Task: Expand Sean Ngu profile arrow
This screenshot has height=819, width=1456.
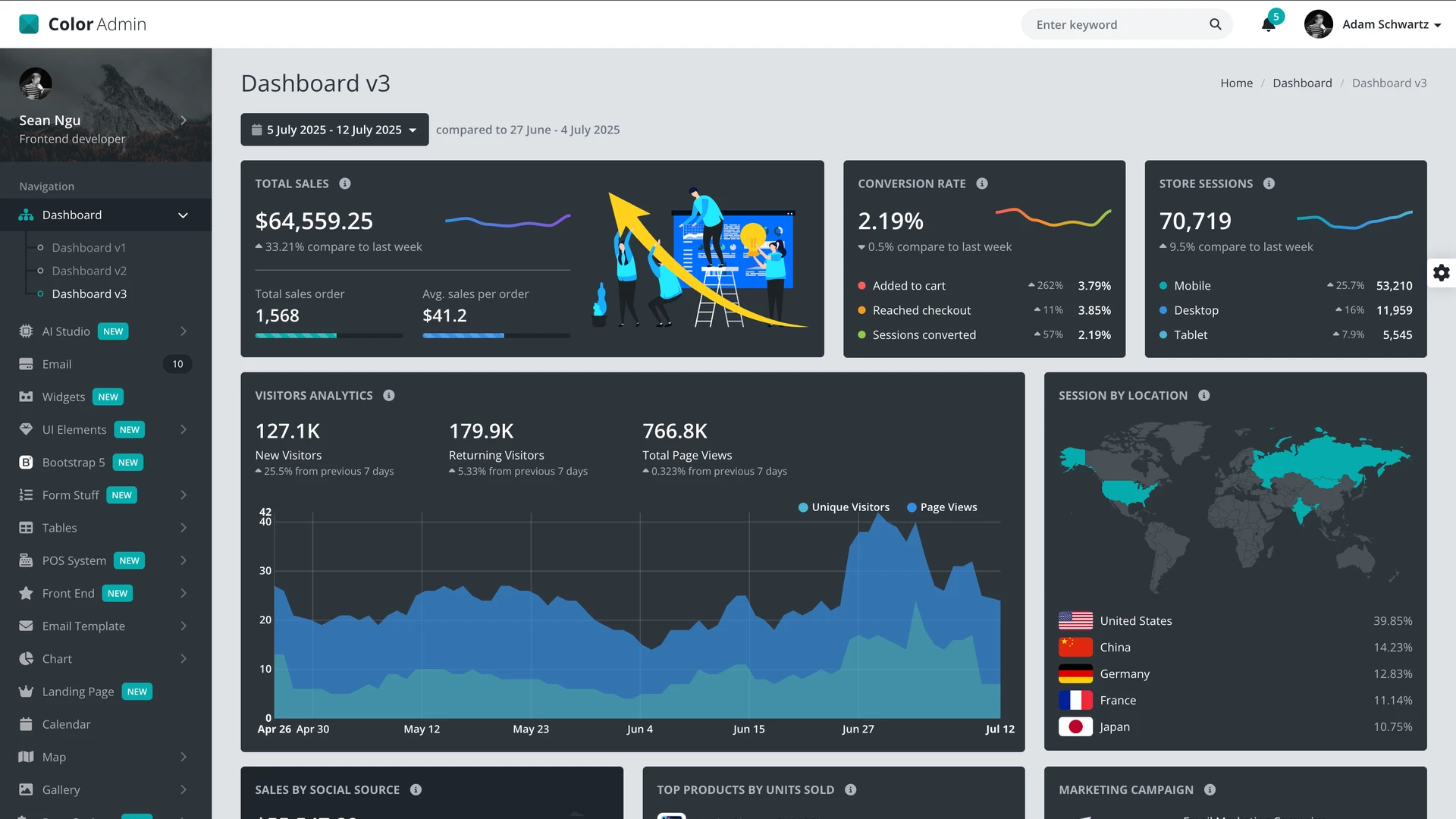Action: [184, 120]
